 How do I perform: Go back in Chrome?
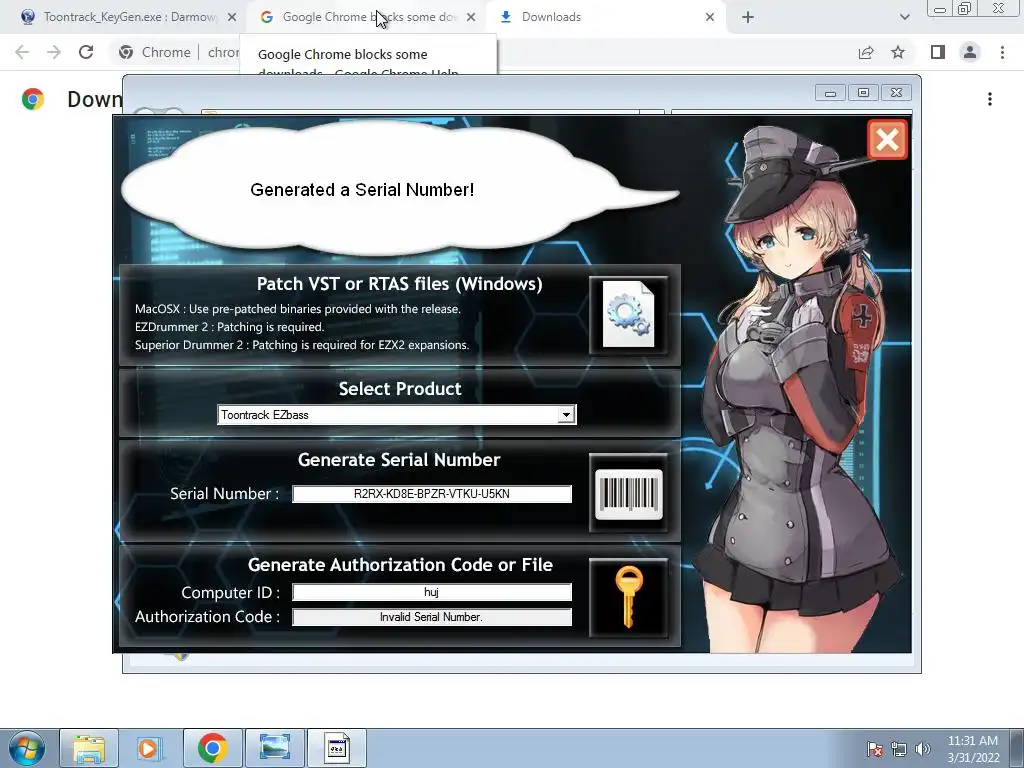(22, 52)
